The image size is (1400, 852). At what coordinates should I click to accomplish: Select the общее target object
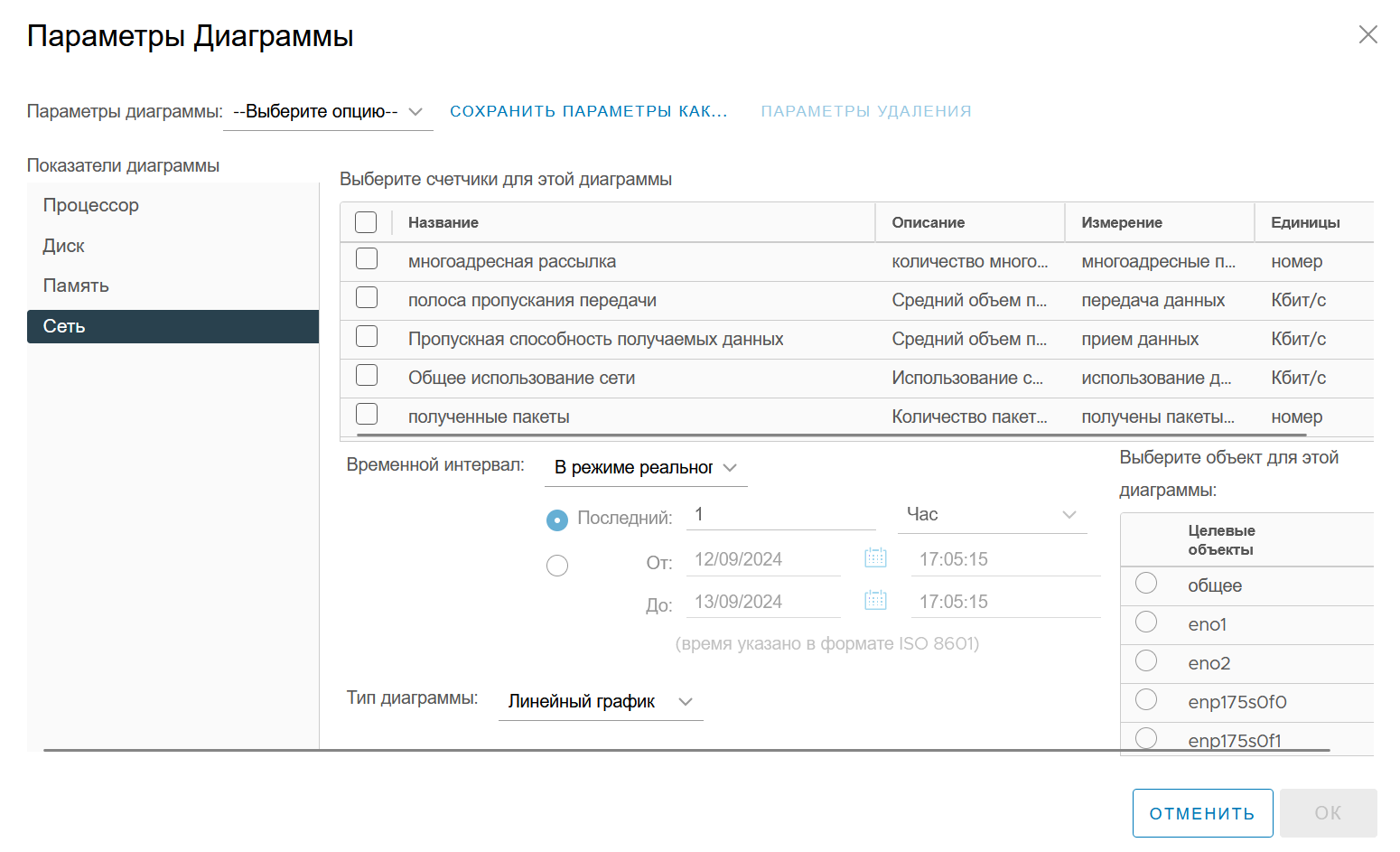click(1146, 583)
